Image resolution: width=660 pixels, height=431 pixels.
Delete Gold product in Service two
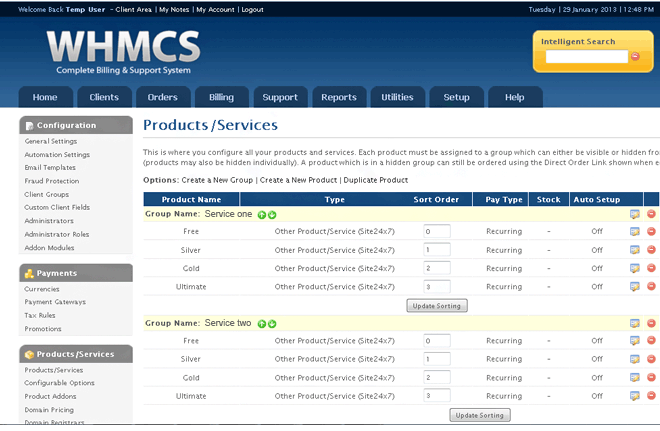651,377
